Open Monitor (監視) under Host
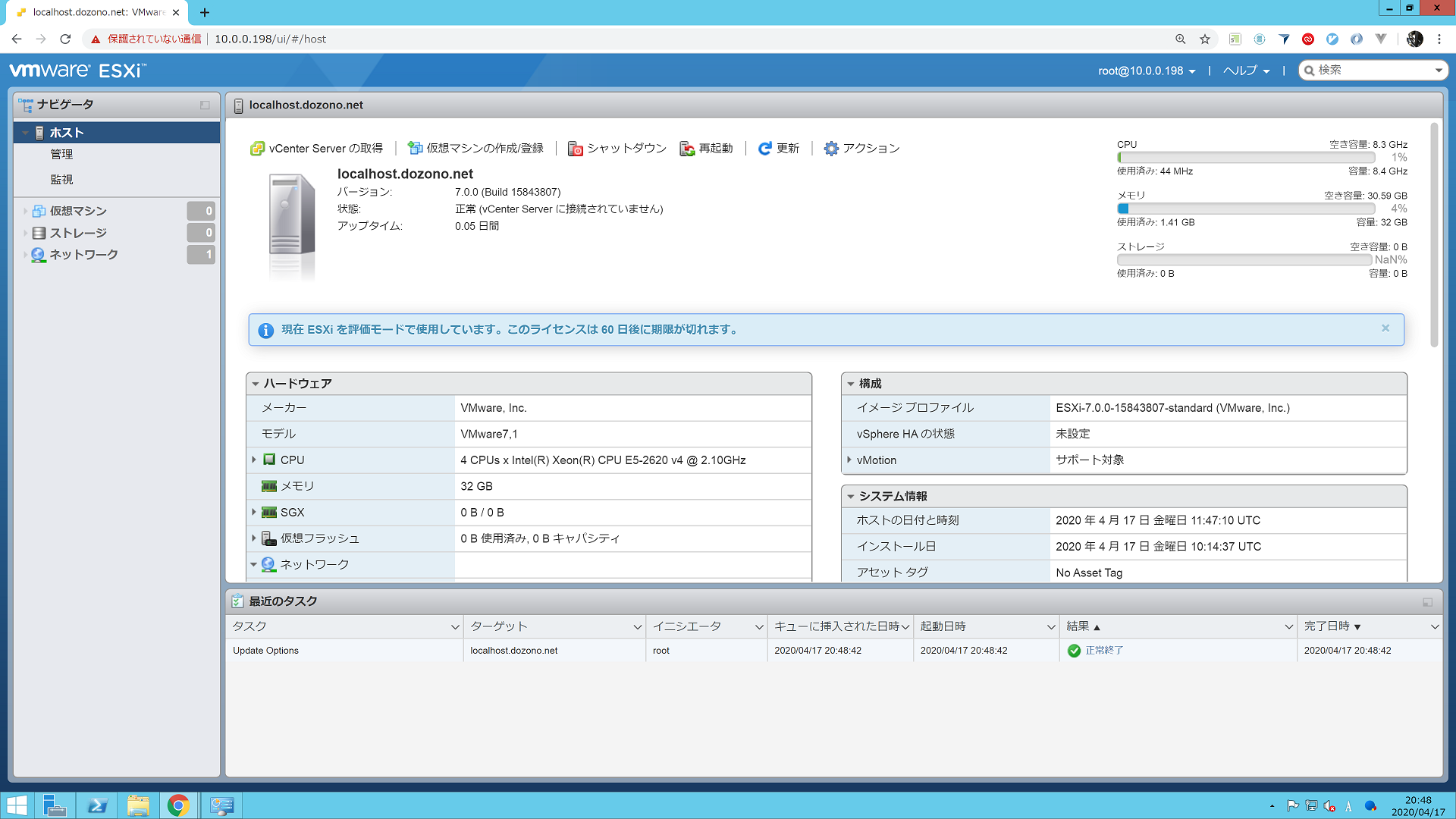Viewport: 1456px width, 819px height. (x=61, y=180)
